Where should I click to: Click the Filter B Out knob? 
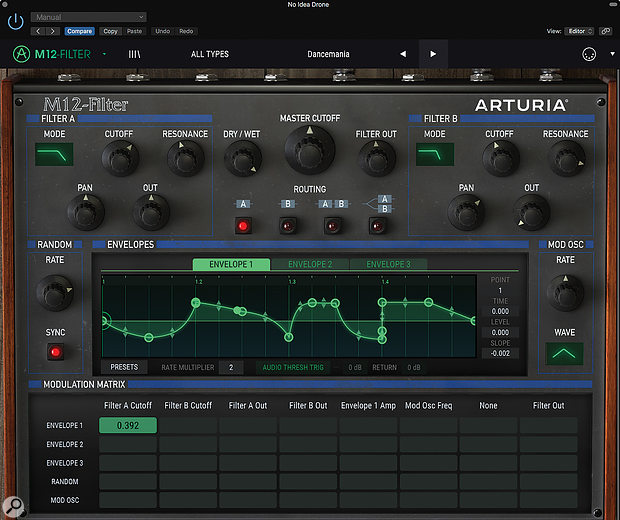click(532, 213)
